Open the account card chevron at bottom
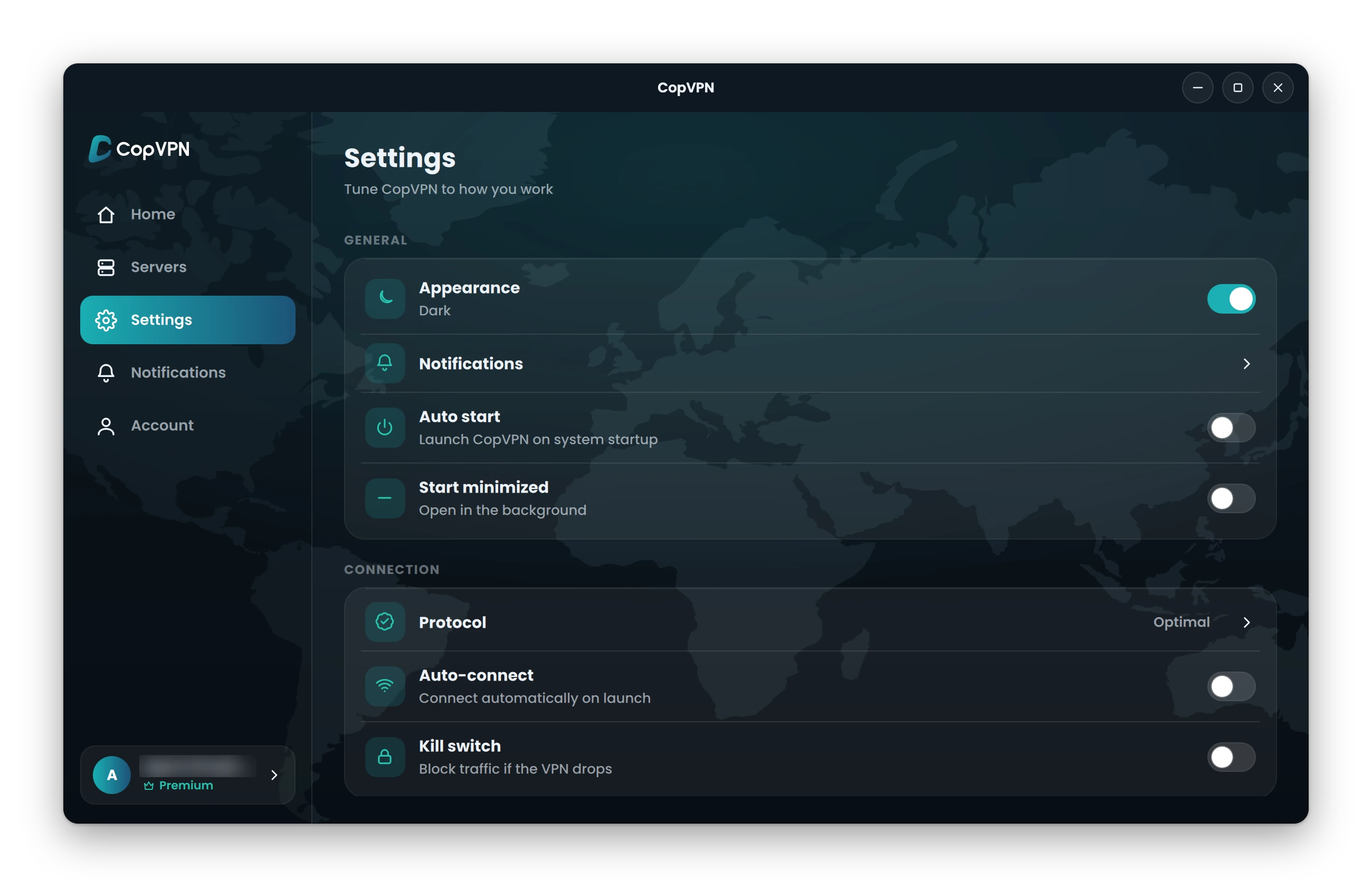1372x887 pixels. pos(274,775)
